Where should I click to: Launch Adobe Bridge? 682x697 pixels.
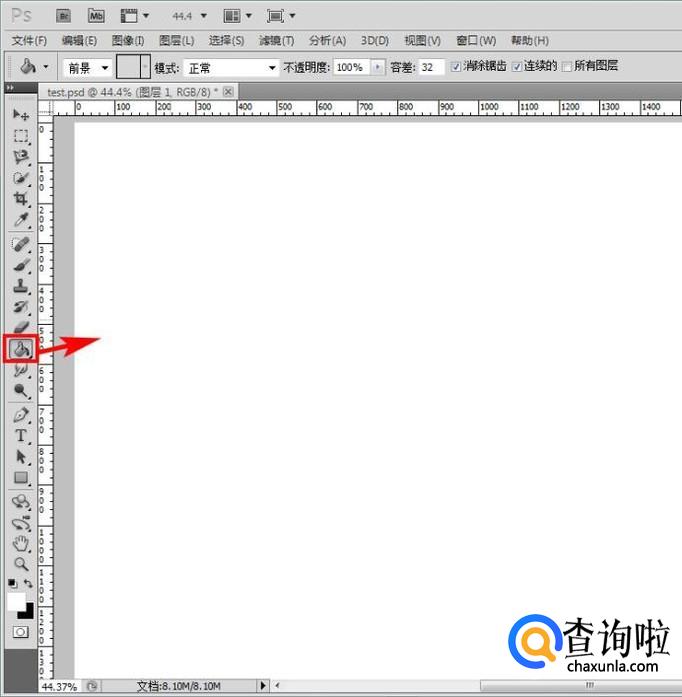64,16
